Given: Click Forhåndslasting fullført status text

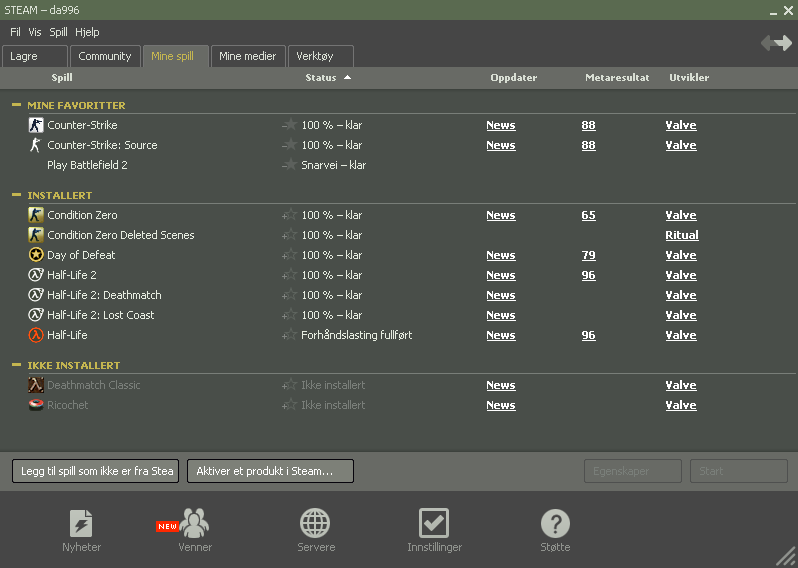Looking at the screenshot, I should 356,335.
